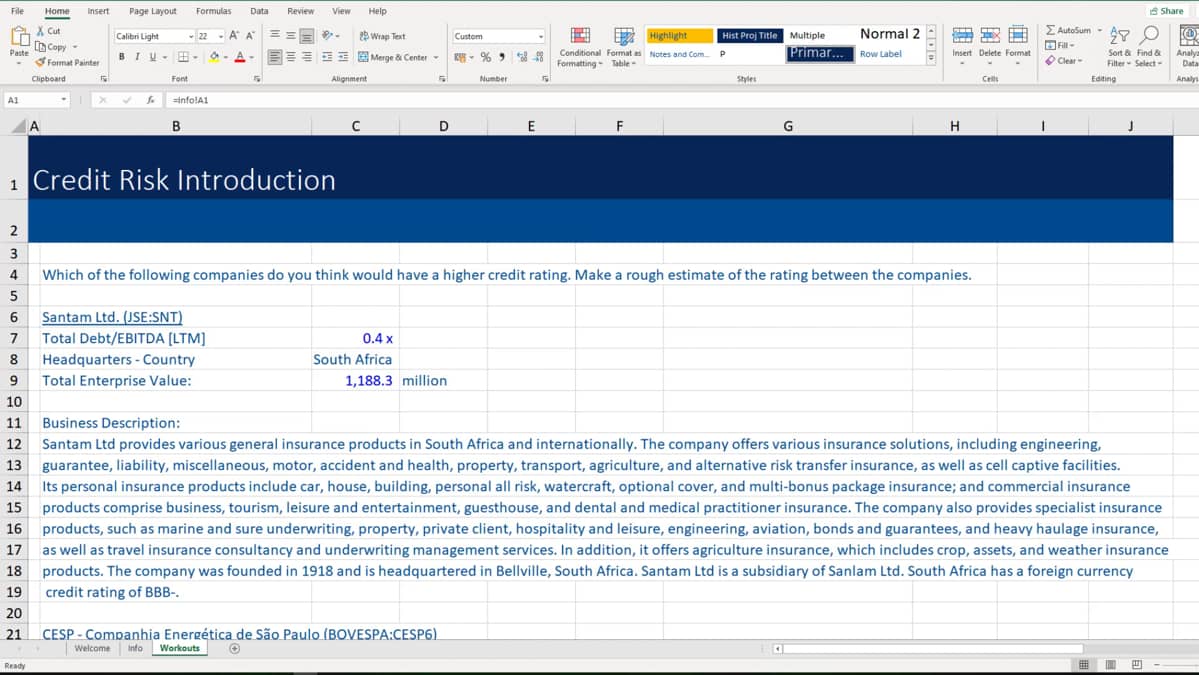Open the Fill dropdown

tap(1060, 45)
